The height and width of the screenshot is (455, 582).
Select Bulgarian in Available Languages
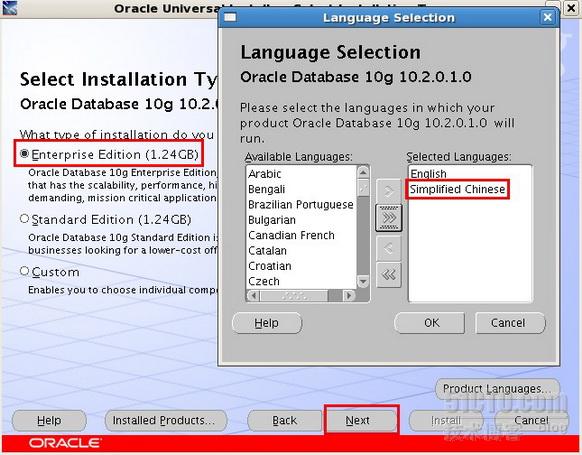tap(272, 220)
